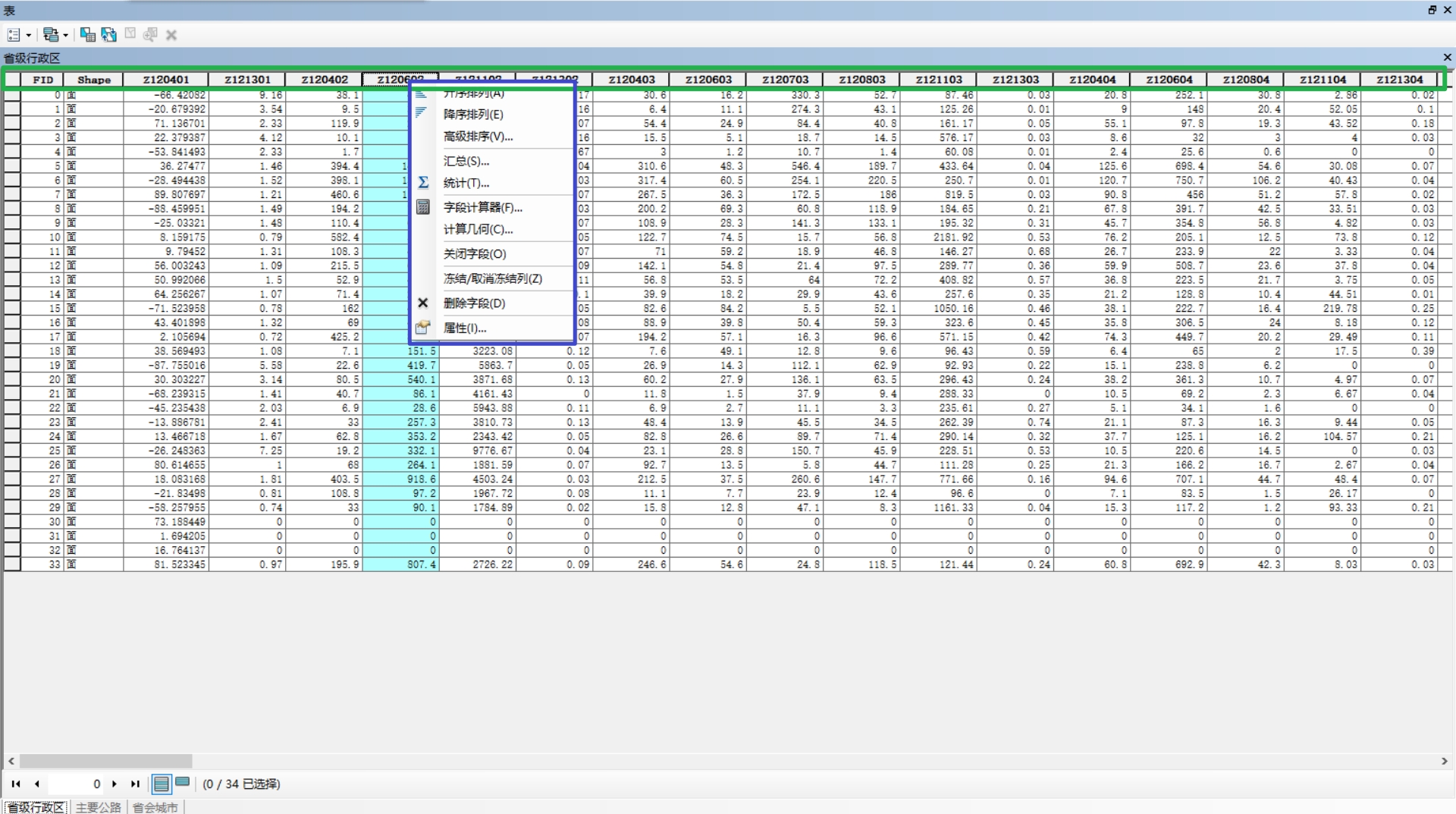The width and height of the screenshot is (1456, 814).
Task: Click the Delete Selected toolbar icon
Action: (171, 35)
